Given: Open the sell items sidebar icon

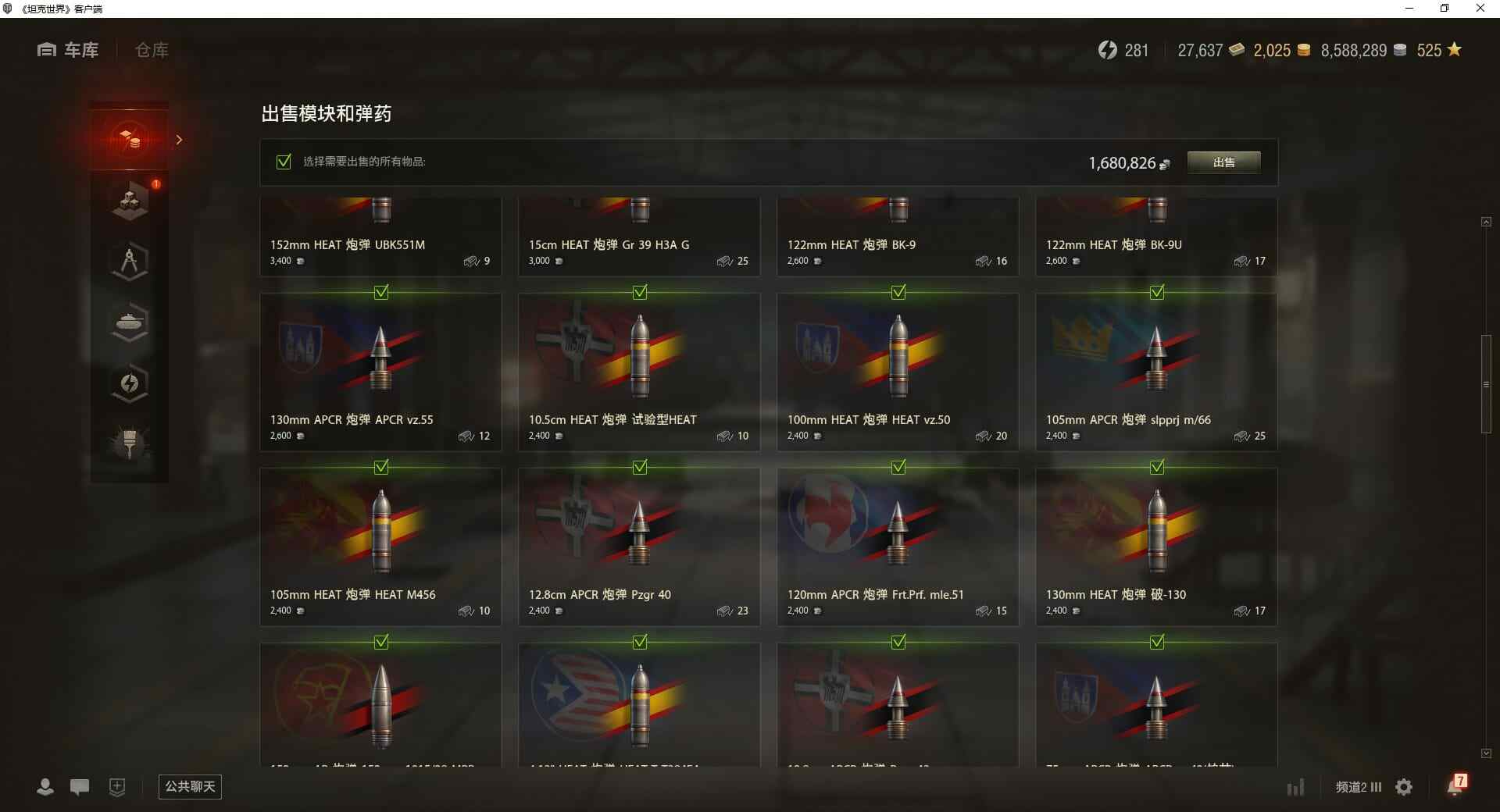Looking at the screenshot, I should (x=130, y=140).
